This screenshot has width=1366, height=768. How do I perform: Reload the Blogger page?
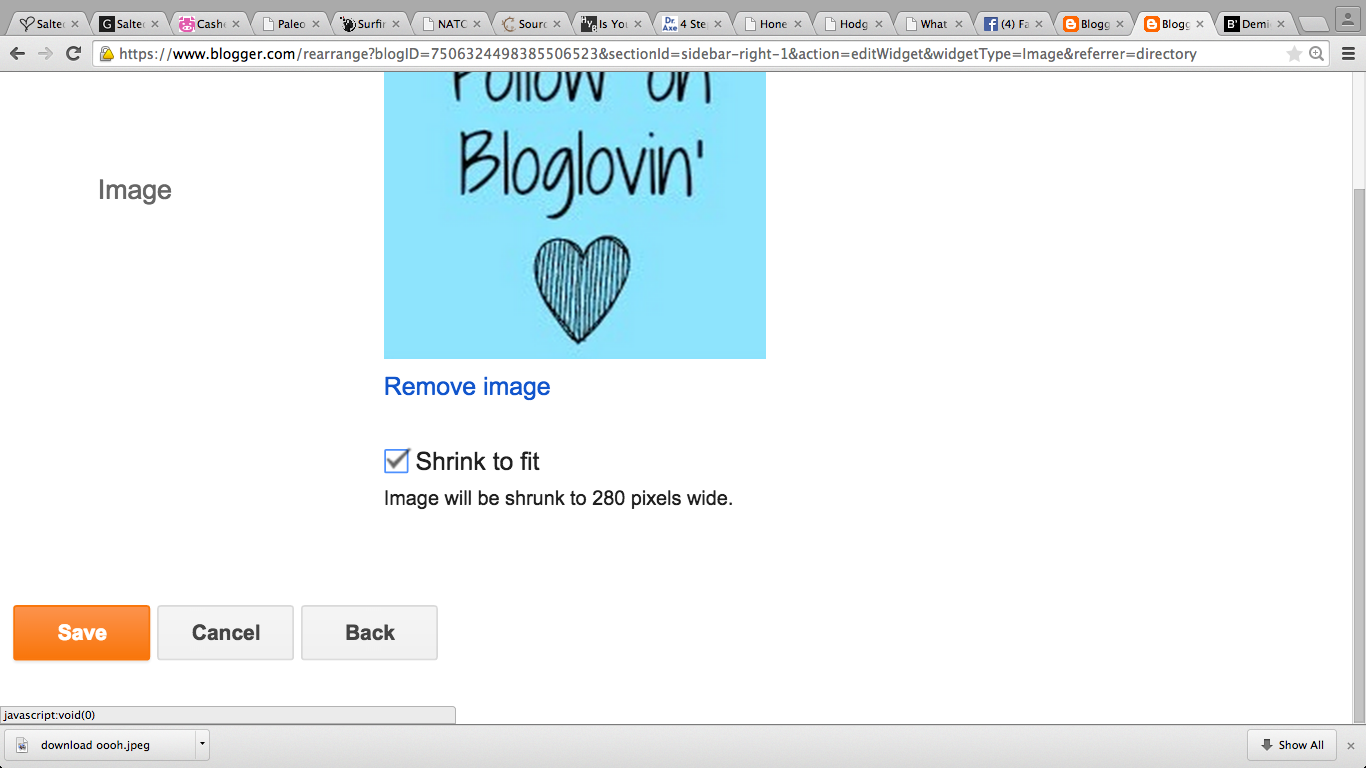coord(73,54)
